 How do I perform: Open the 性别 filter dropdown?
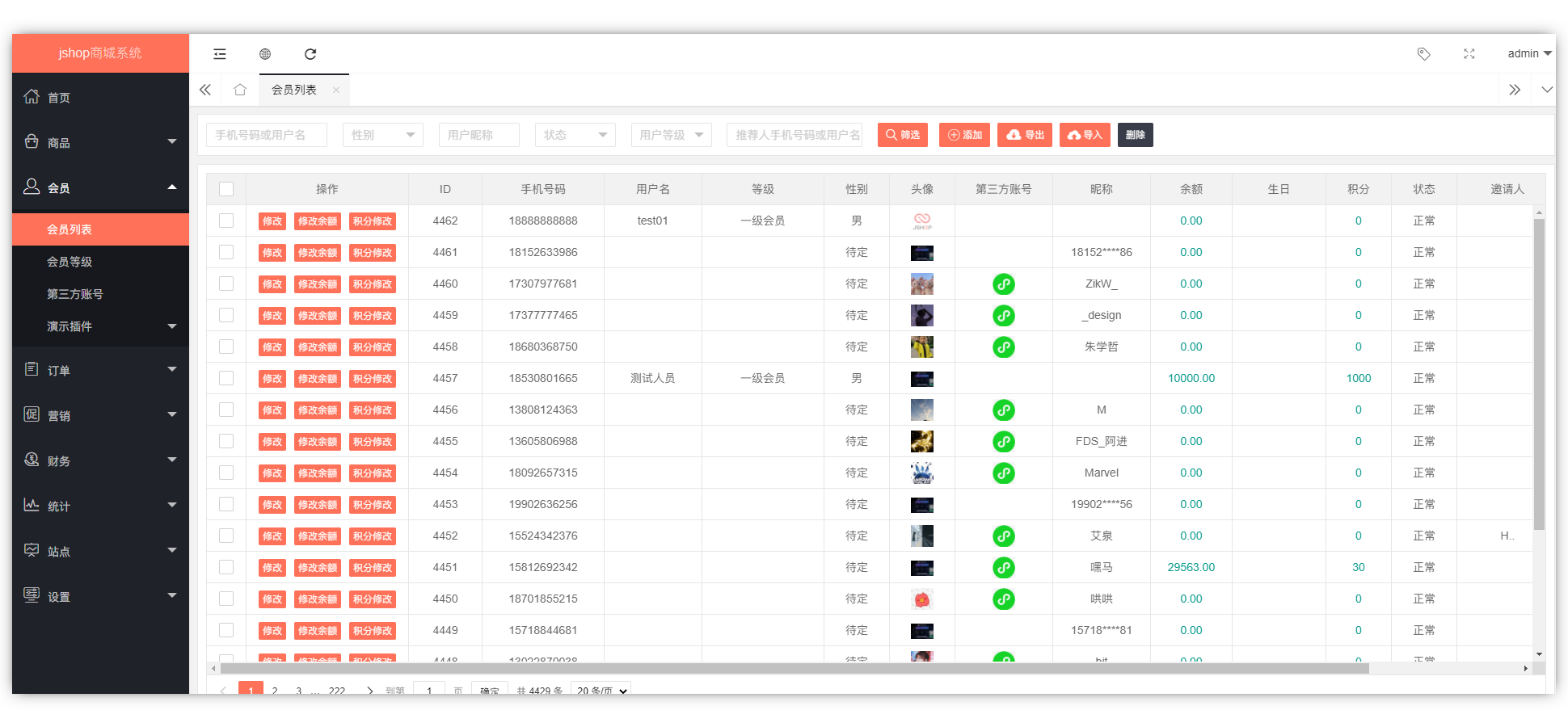[383, 135]
